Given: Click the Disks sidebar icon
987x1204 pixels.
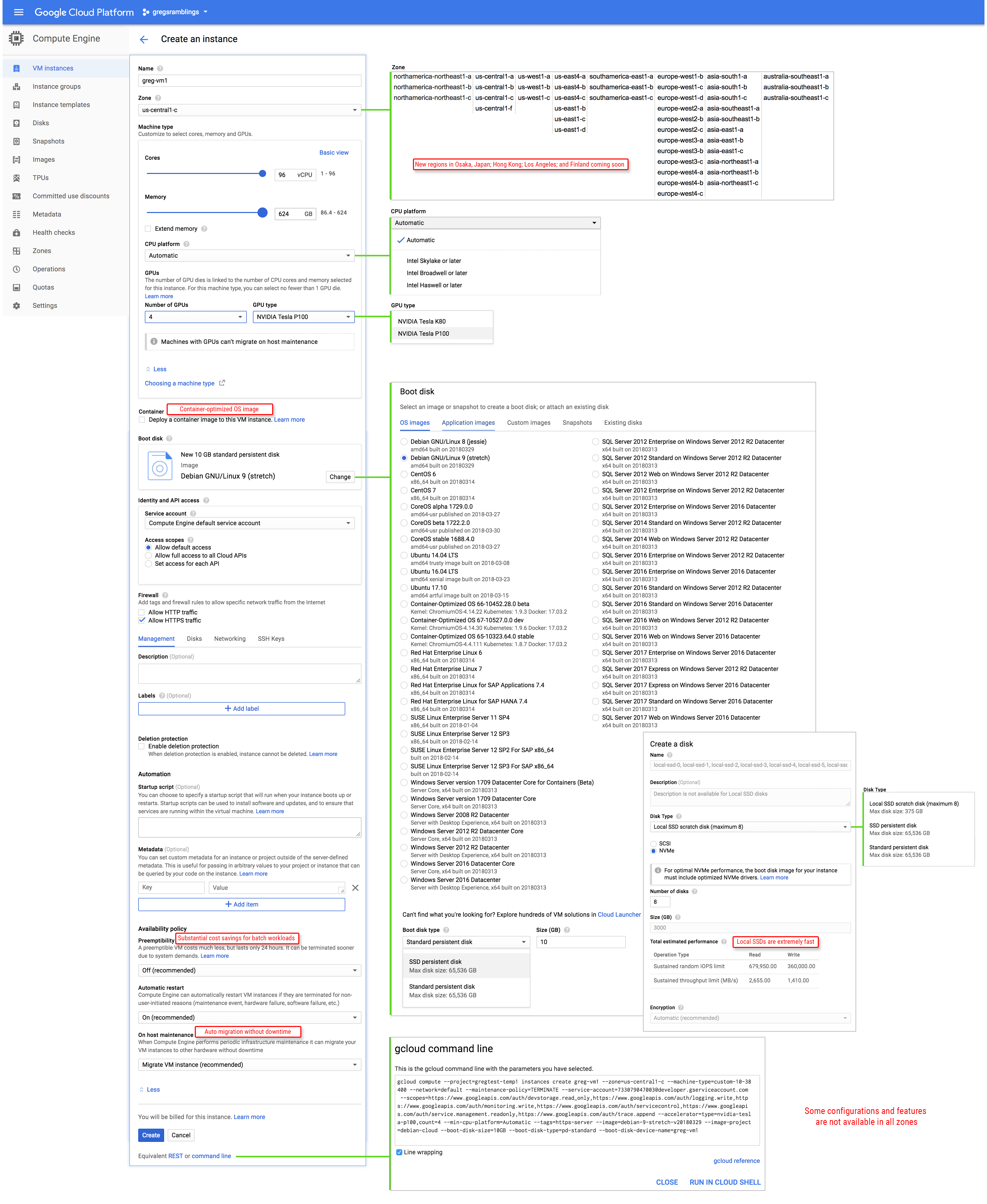Looking at the screenshot, I should 16,123.
